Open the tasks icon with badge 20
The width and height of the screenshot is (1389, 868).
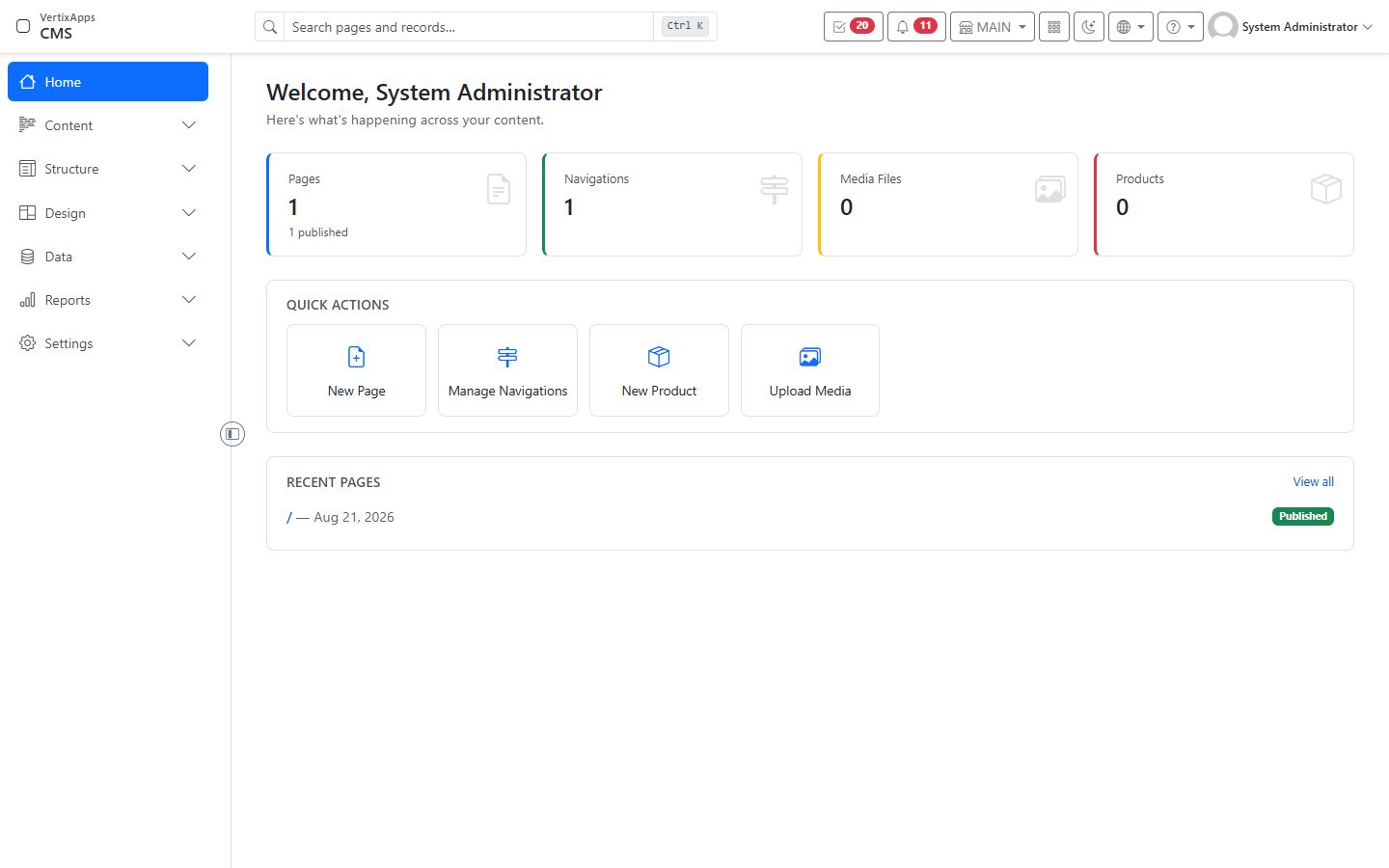(853, 27)
